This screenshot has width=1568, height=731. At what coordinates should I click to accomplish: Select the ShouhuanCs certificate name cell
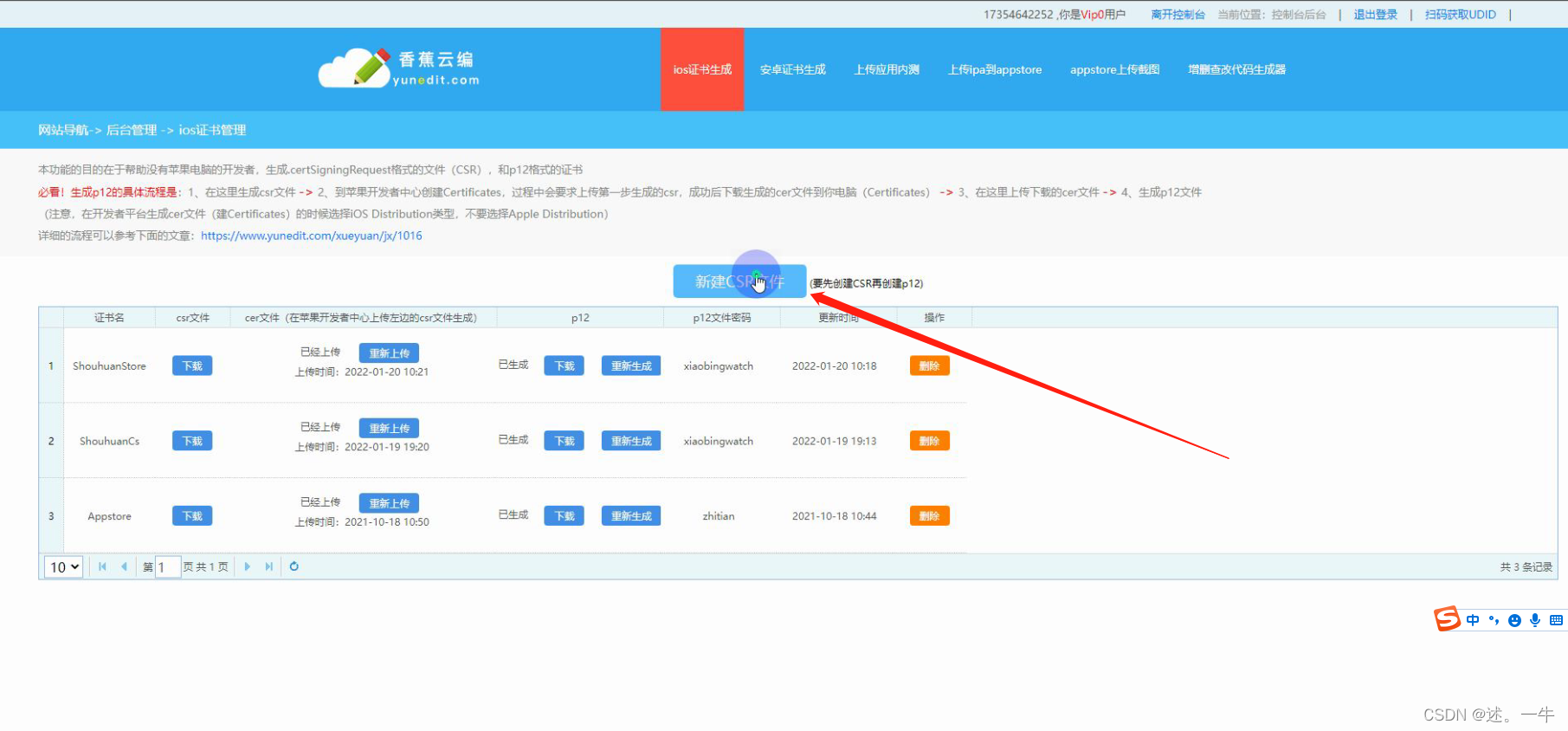click(x=109, y=441)
